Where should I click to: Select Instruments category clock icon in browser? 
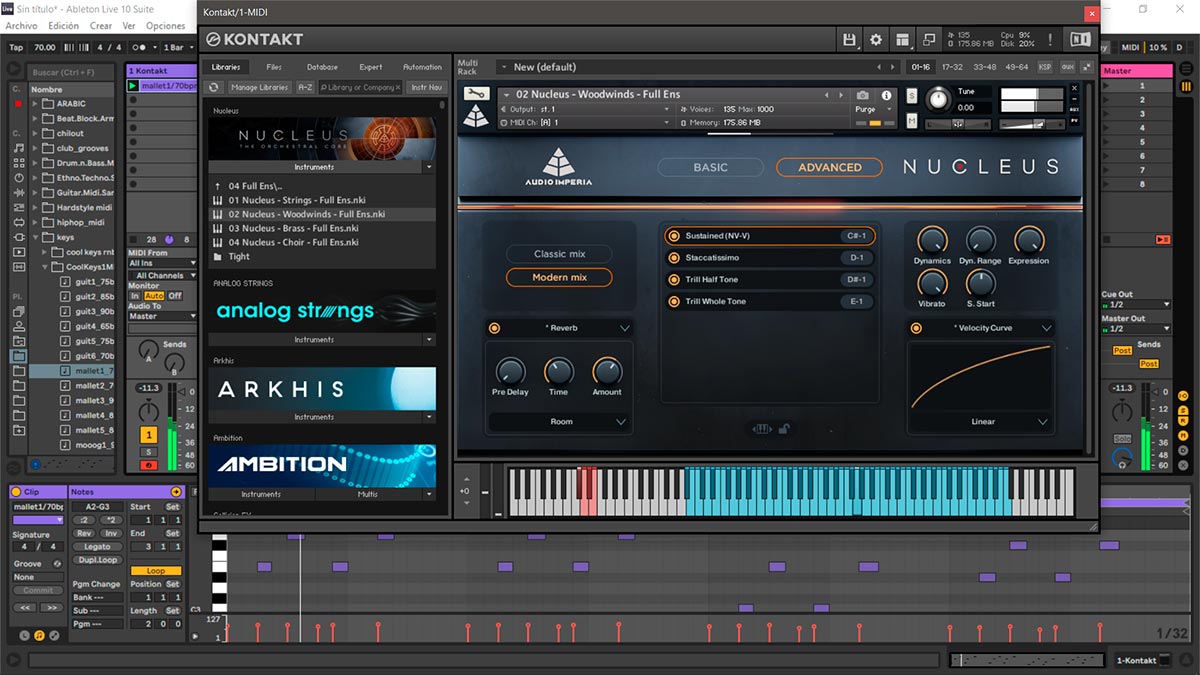pos(18,177)
